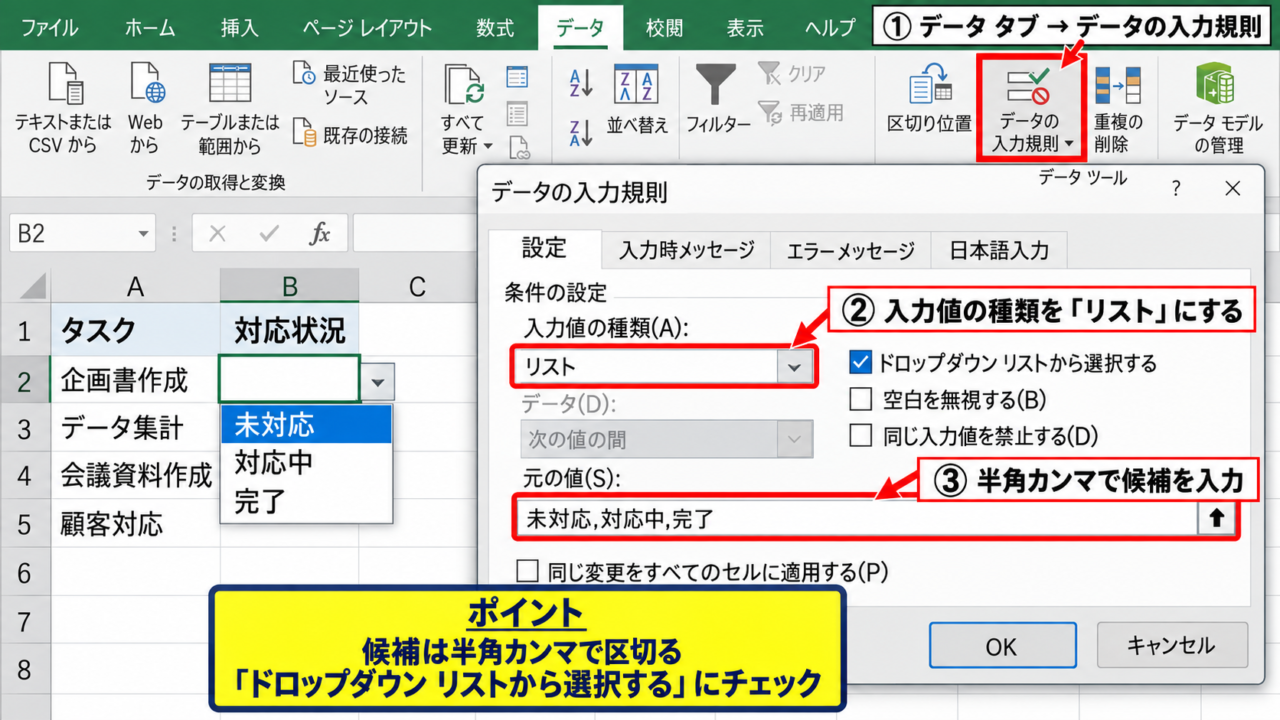1280x720 pixels.
Task: Select column A header
Action: [x=135, y=286]
